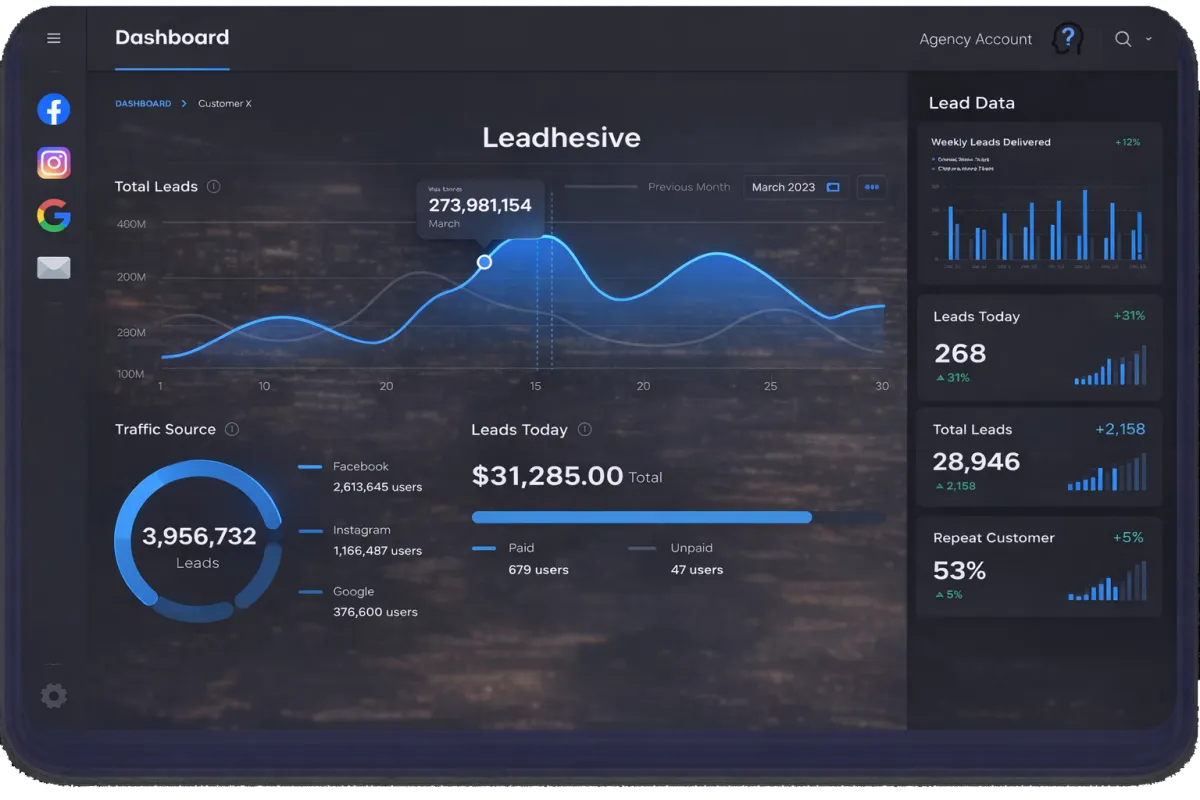Click the info icon next to Leads Today heading

[x=585, y=429]
